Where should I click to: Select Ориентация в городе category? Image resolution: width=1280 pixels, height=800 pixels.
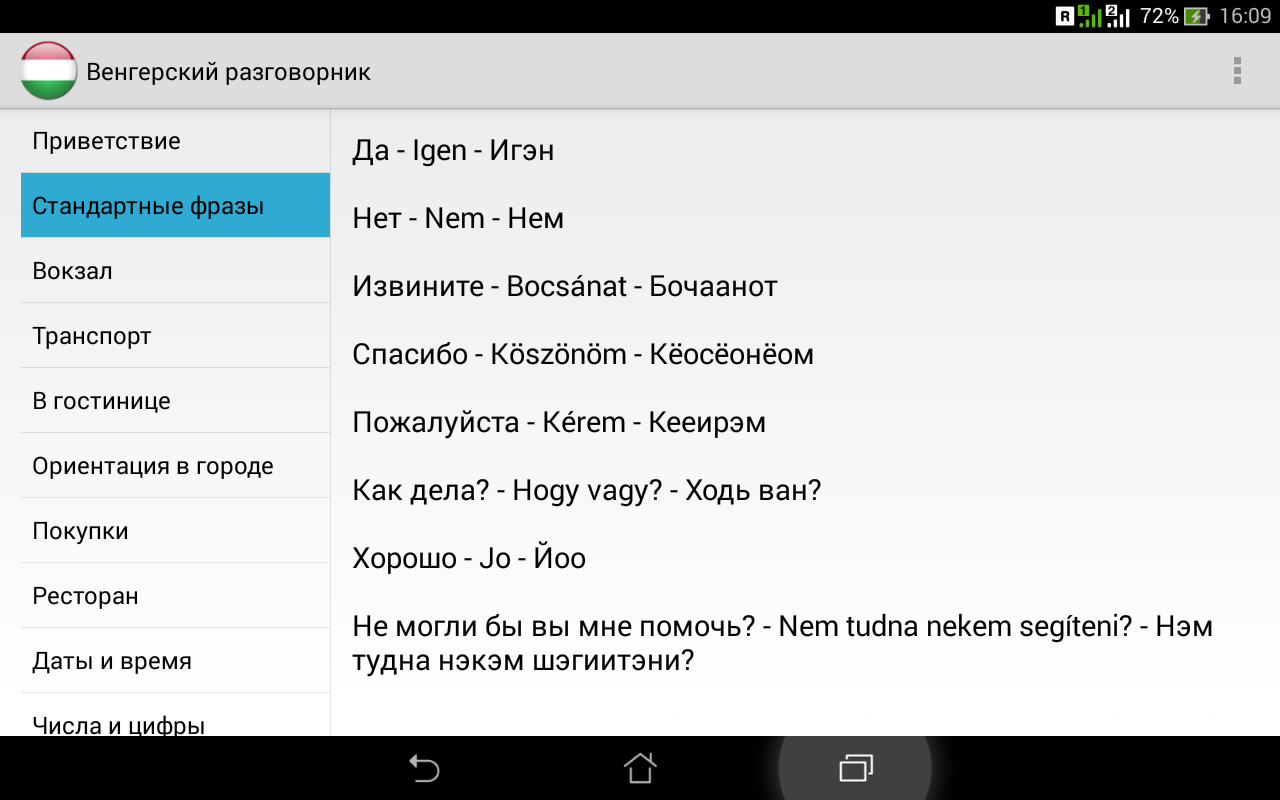point(175,466)
